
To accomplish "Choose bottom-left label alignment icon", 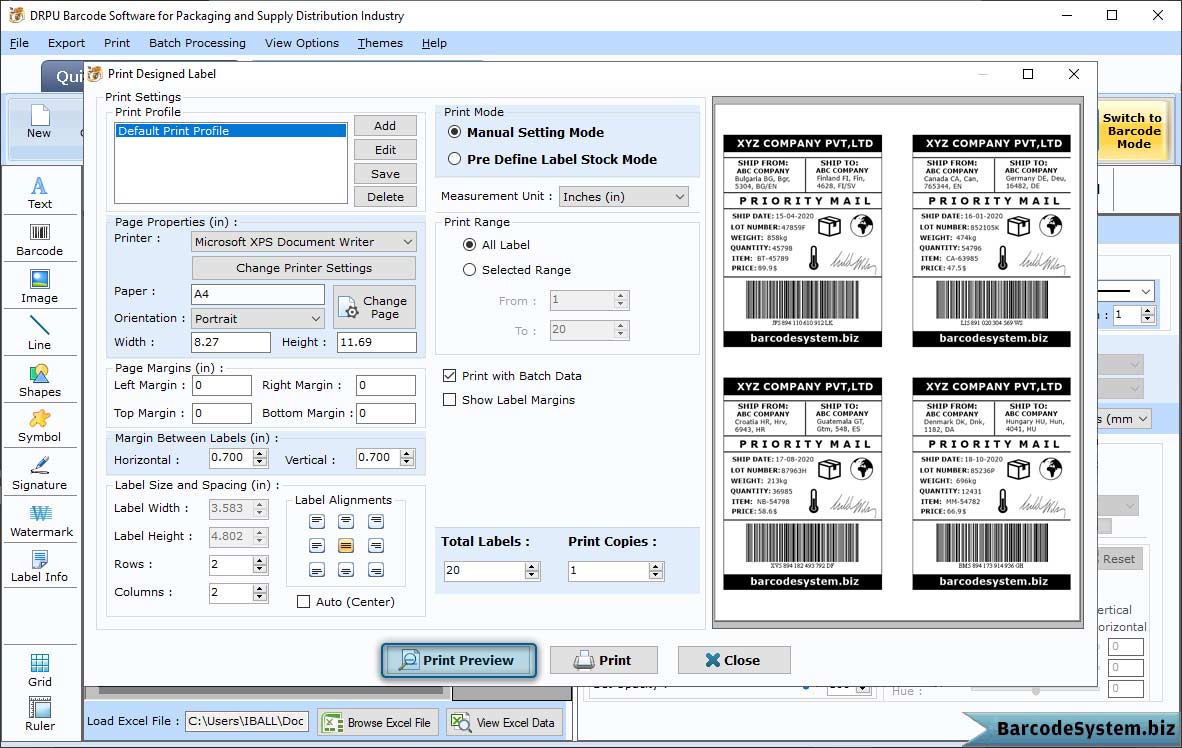I will (317, 570).
